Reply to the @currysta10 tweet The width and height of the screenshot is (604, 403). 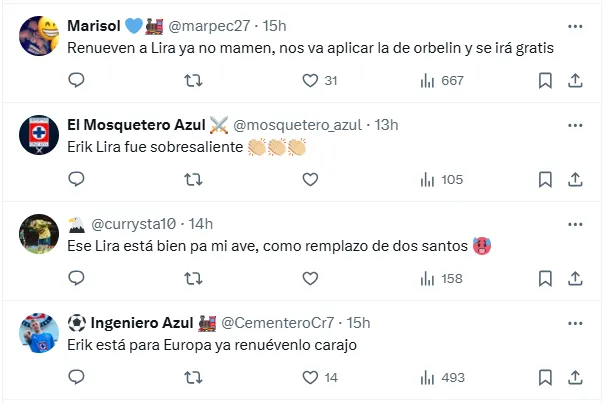pos(76,278)
